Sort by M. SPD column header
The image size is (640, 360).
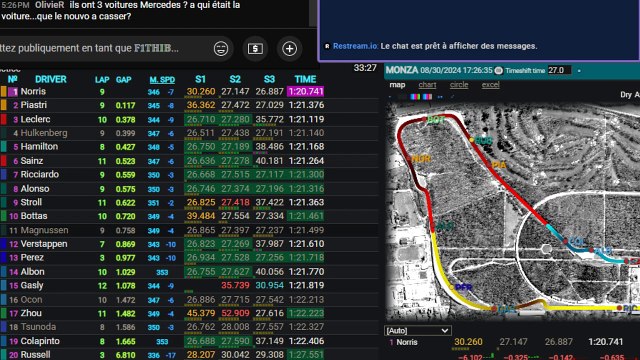pyautogui.click(x=162, y=80)
